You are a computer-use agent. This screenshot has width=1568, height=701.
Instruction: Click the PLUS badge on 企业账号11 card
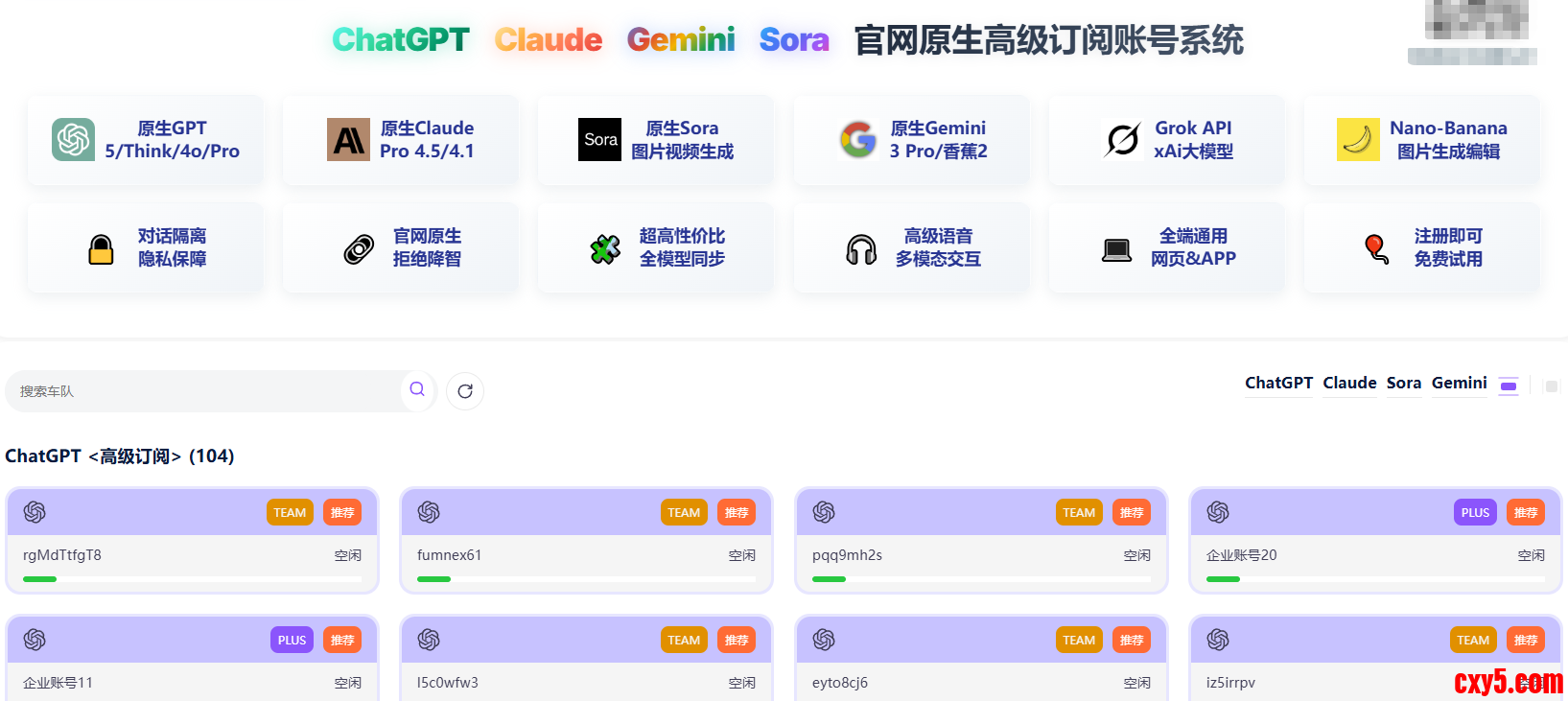(x=292, y=640)
